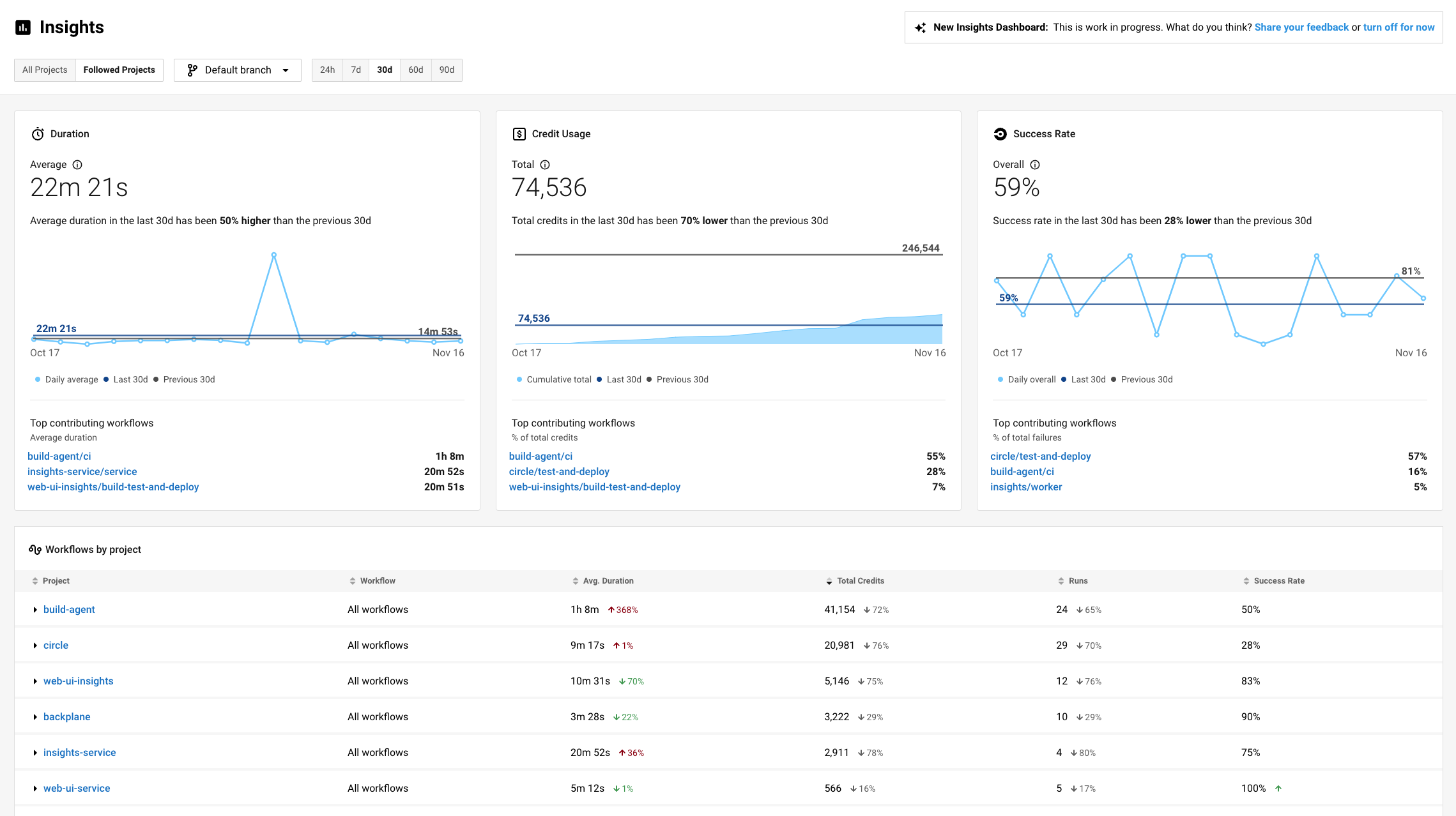Sort the table by Project column
Viewport: 1456px width, 816px height.
pyautogui.click(x=50, y=581)
